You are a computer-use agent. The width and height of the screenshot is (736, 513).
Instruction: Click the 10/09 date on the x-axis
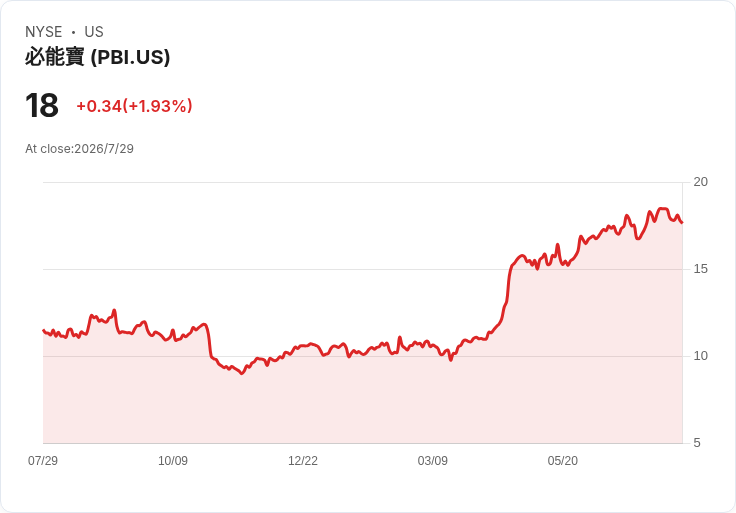(x=173, y=460)
